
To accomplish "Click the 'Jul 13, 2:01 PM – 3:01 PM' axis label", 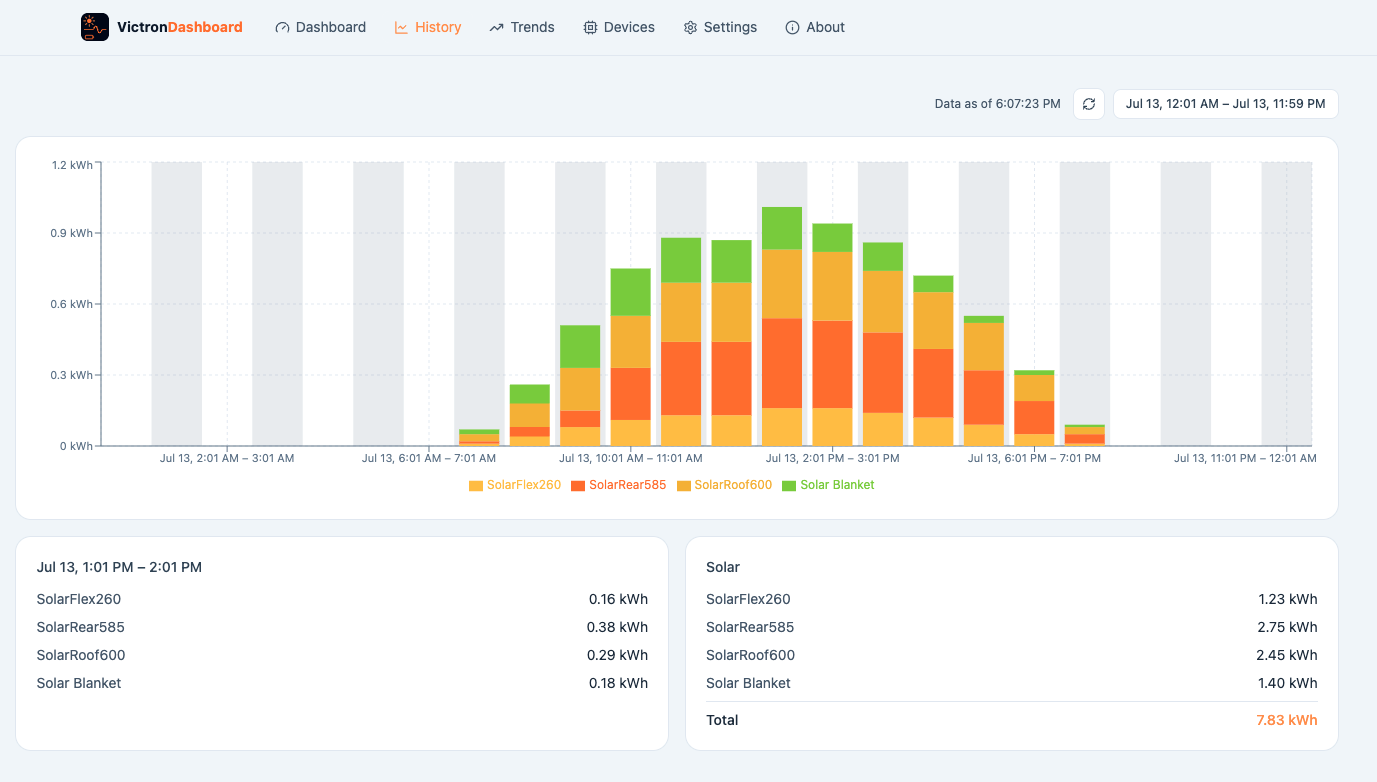I will pos(832,458).
